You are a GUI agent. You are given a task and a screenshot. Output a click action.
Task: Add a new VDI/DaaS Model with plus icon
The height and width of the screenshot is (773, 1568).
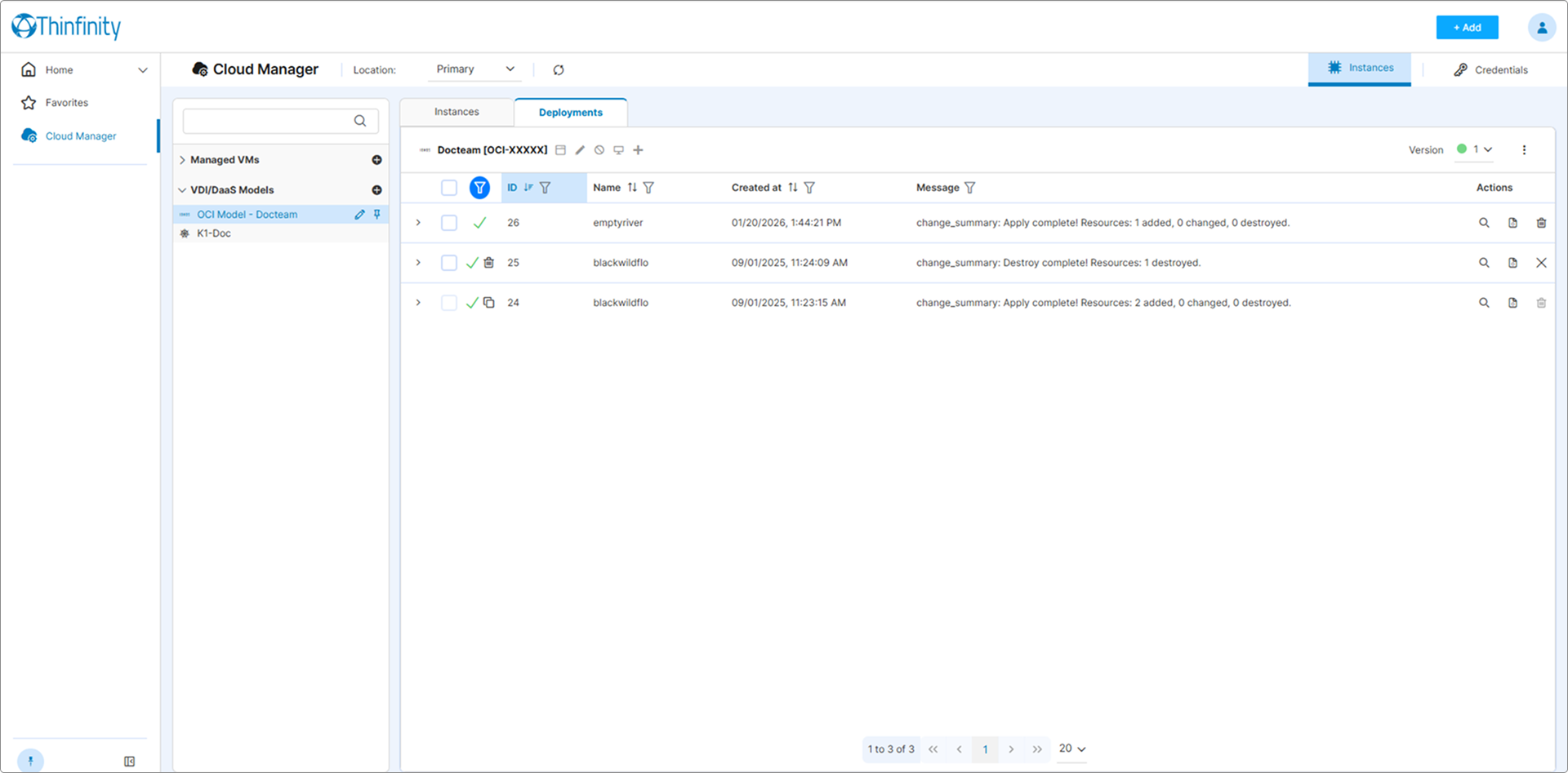tap(376, 190)
